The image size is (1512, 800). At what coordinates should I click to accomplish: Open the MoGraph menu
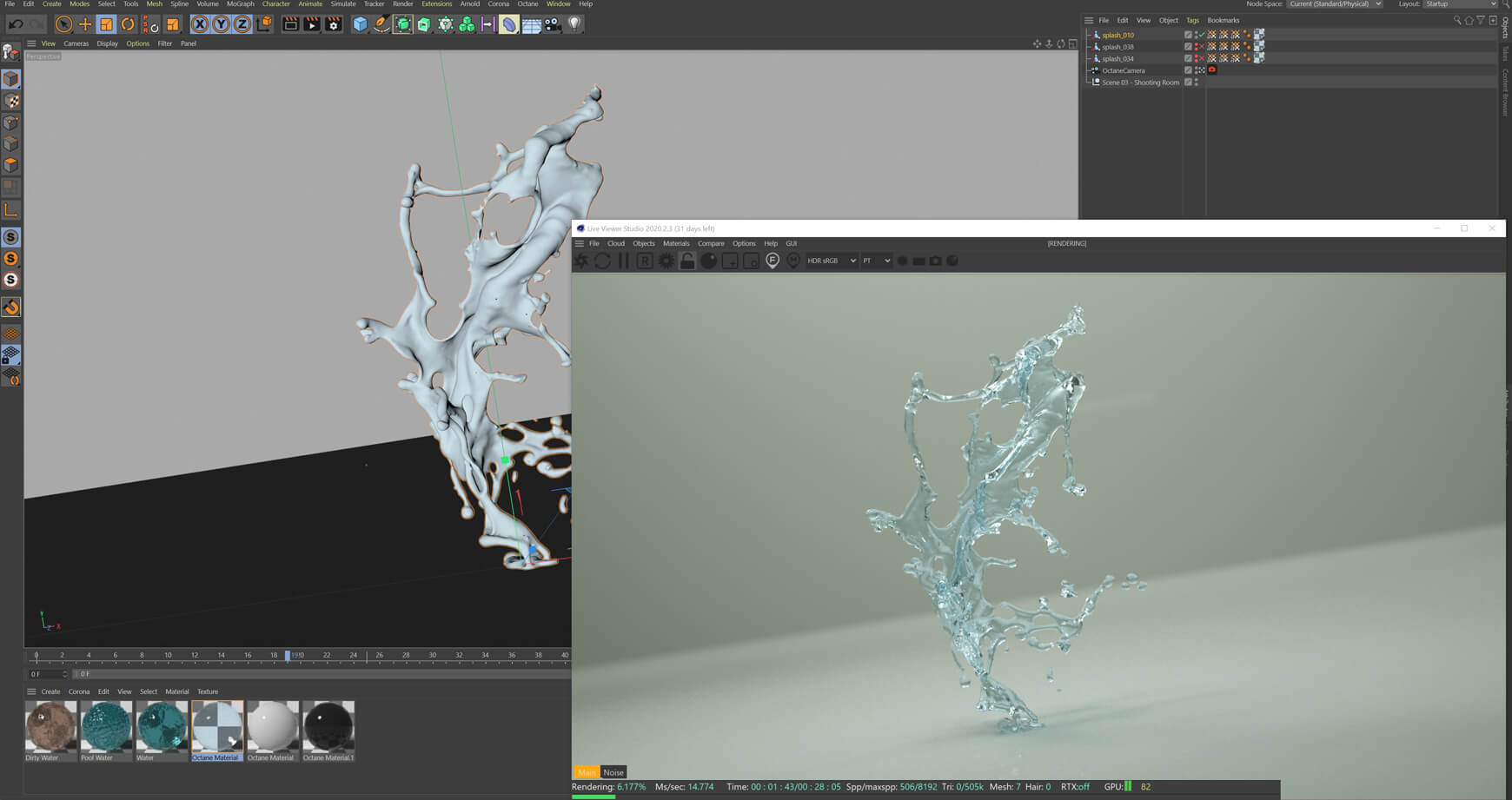pyautogui.click(x=240, y=4)
